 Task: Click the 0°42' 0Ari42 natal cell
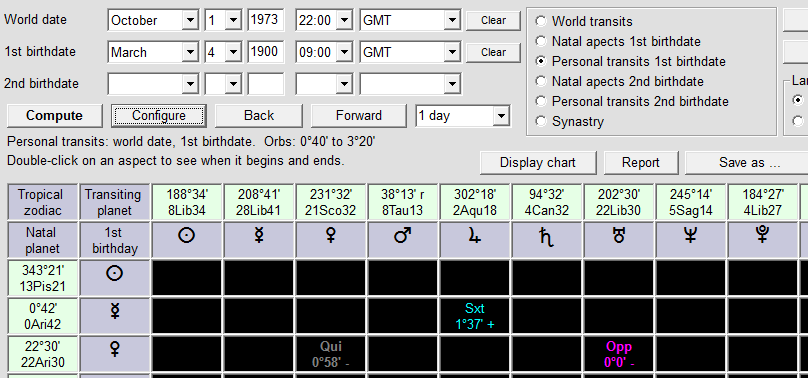(42, 316)
